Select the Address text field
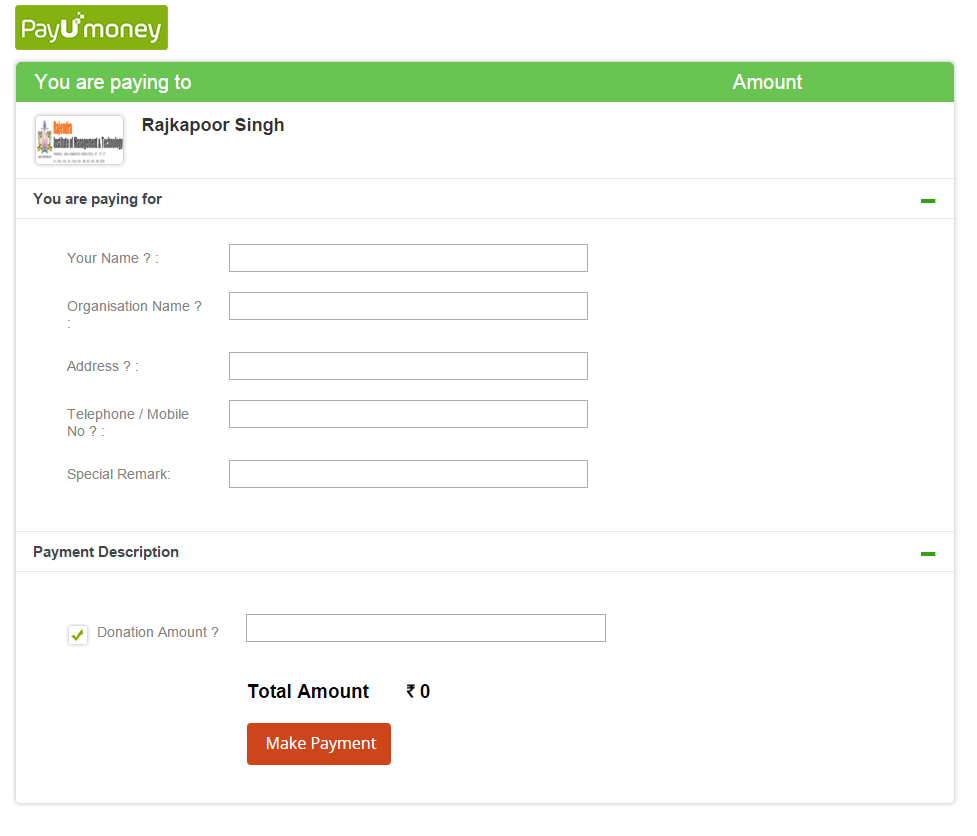Image resolution: width=977 pixels, height=836 pixels. 407,365
